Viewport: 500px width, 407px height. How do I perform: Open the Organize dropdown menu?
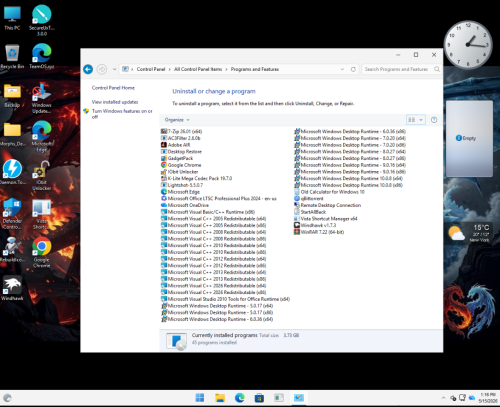pos(177,120)
